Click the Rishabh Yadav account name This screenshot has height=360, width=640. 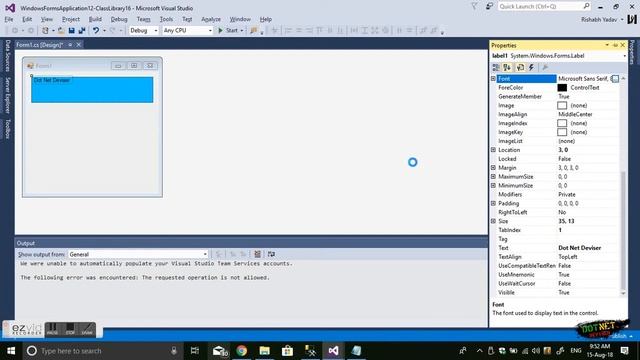coord(599,19)
